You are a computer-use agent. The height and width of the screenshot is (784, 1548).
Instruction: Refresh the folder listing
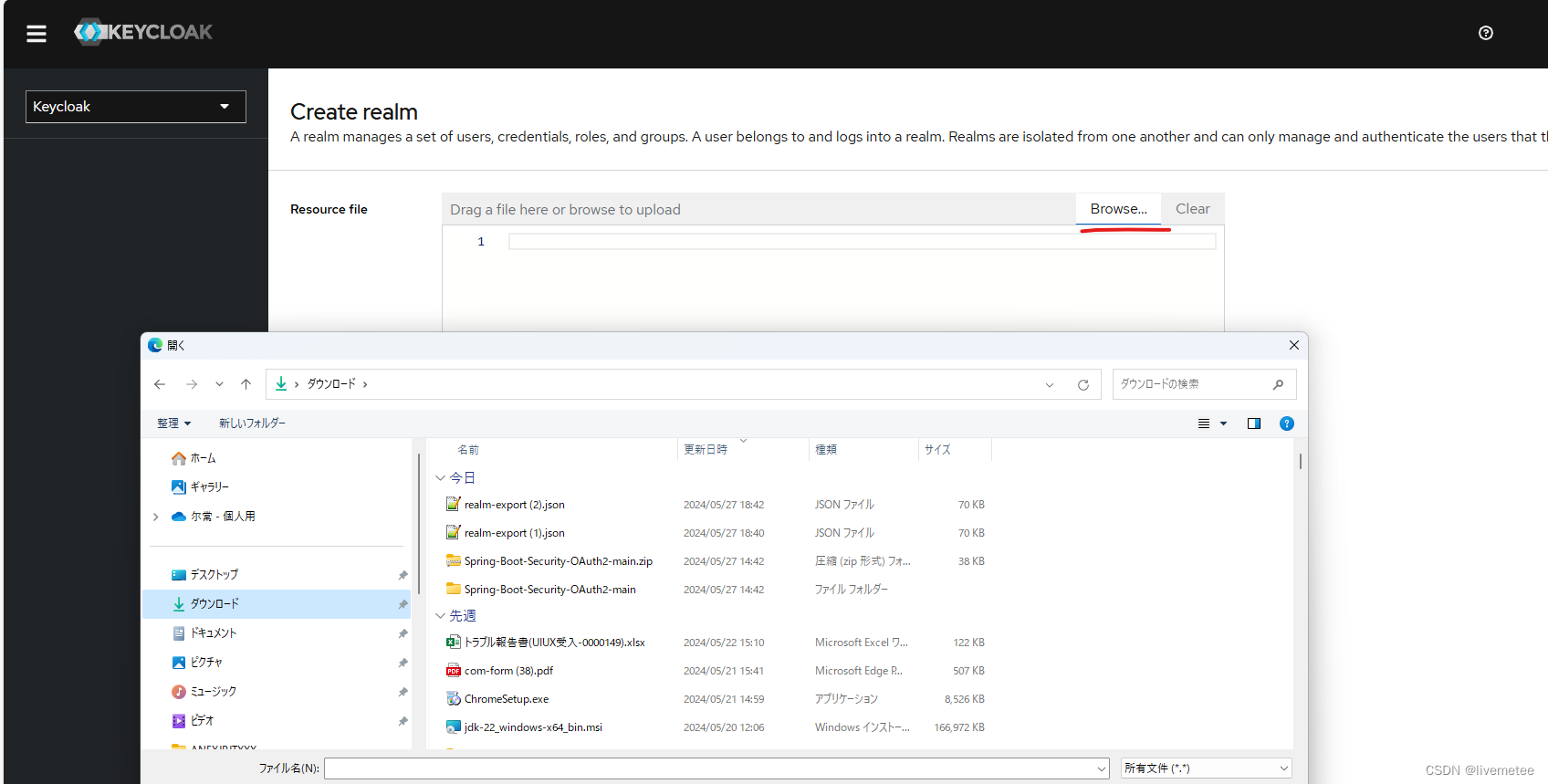tap(1083, 385)
